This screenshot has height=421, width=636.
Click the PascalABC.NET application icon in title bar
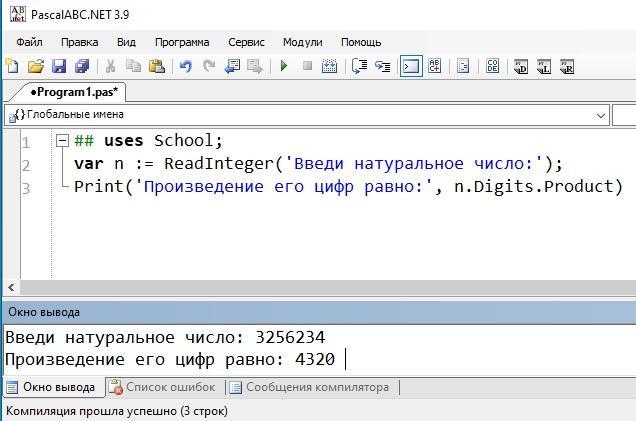click(x=18, y=15)
